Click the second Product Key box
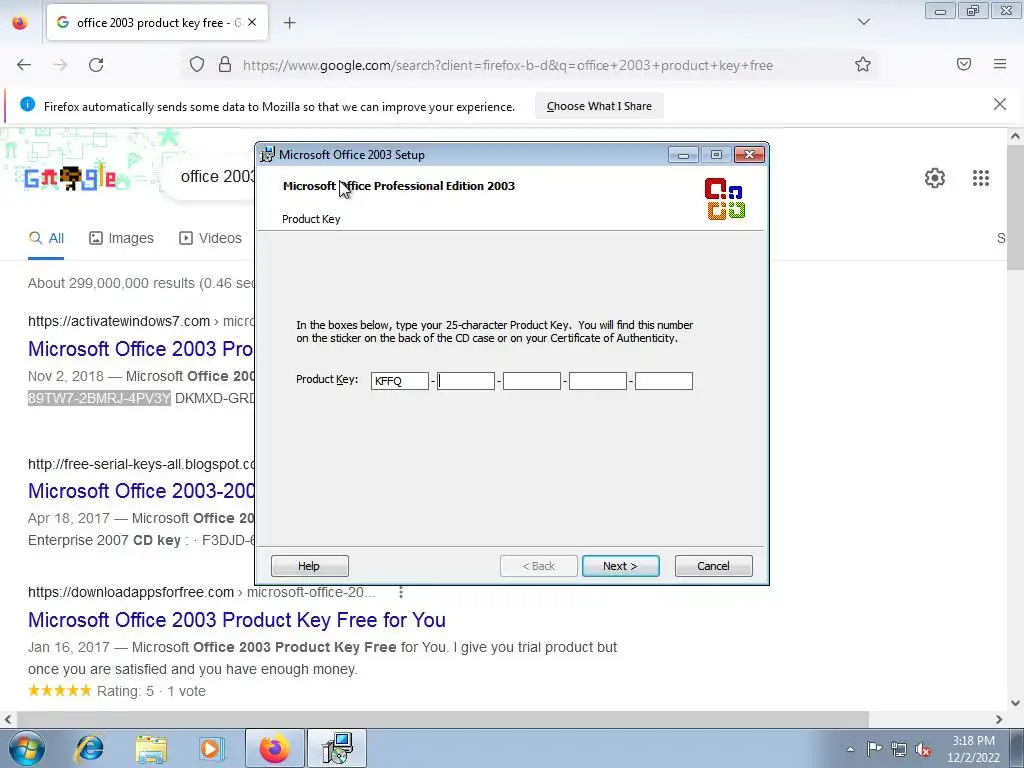Viewport: 1024px width, 768px height. pyautogui.click(x=466, y=381)
